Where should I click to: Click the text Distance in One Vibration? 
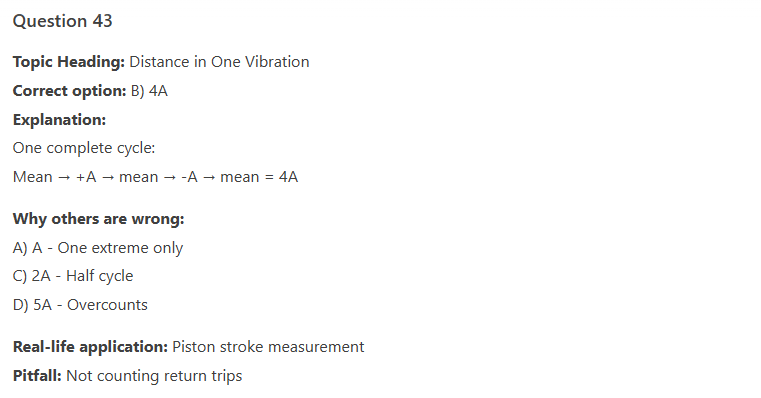click(x=219, y=62)
